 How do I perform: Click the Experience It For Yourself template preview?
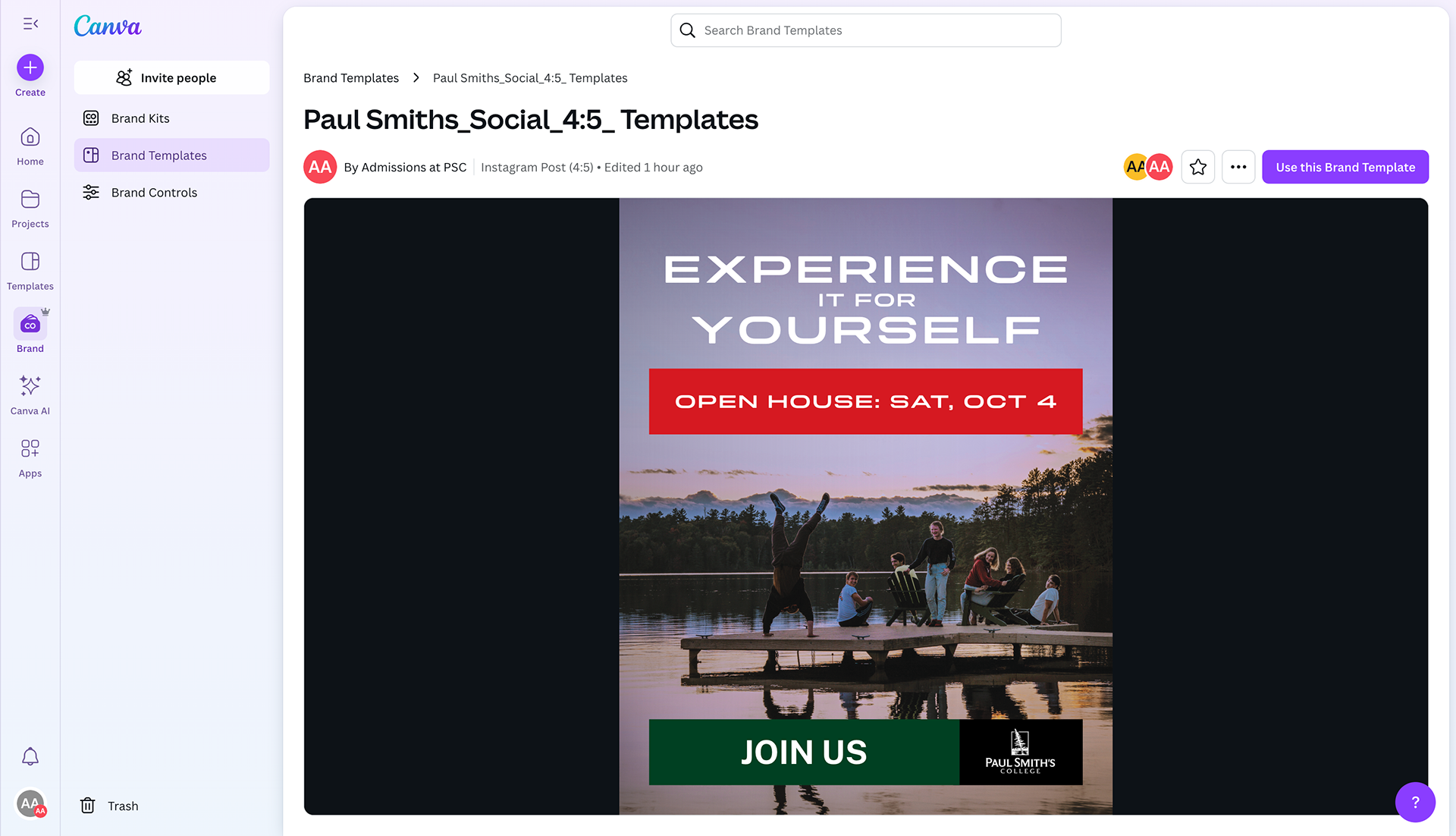tap(865, 506)
